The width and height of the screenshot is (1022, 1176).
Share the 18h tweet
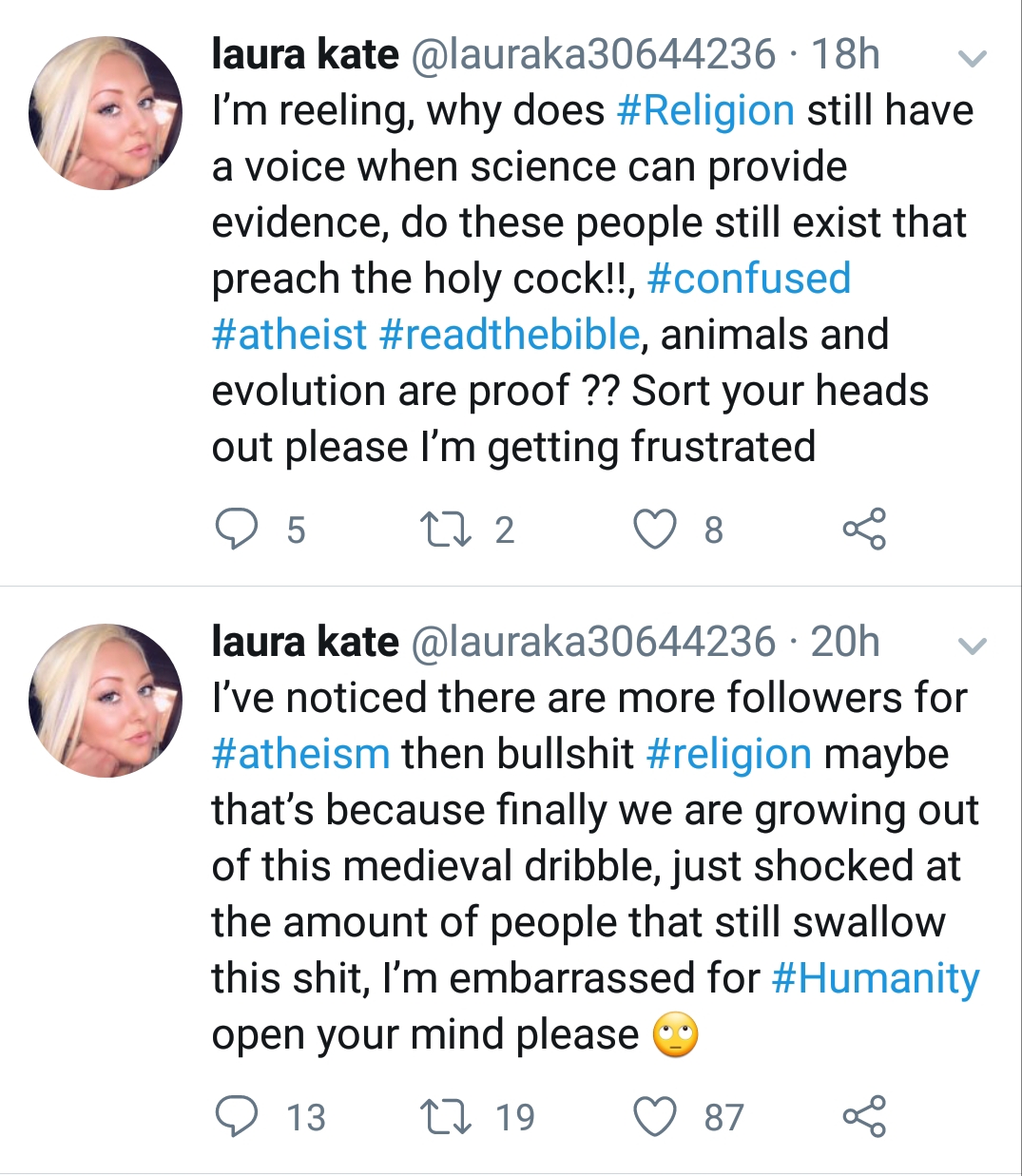click(864, 530)
